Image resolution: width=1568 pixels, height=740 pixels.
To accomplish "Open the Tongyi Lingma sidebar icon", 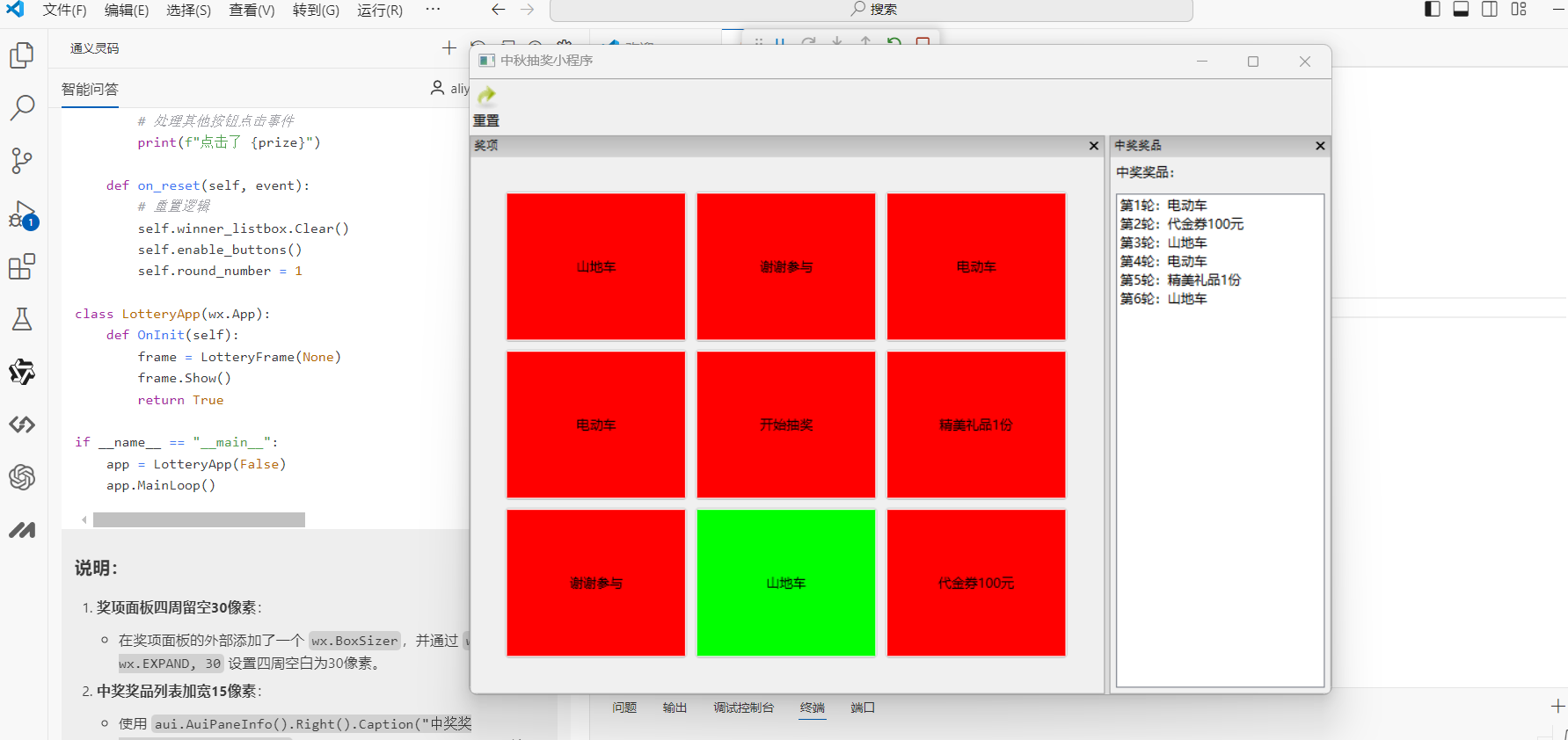I will pos(22,372).
